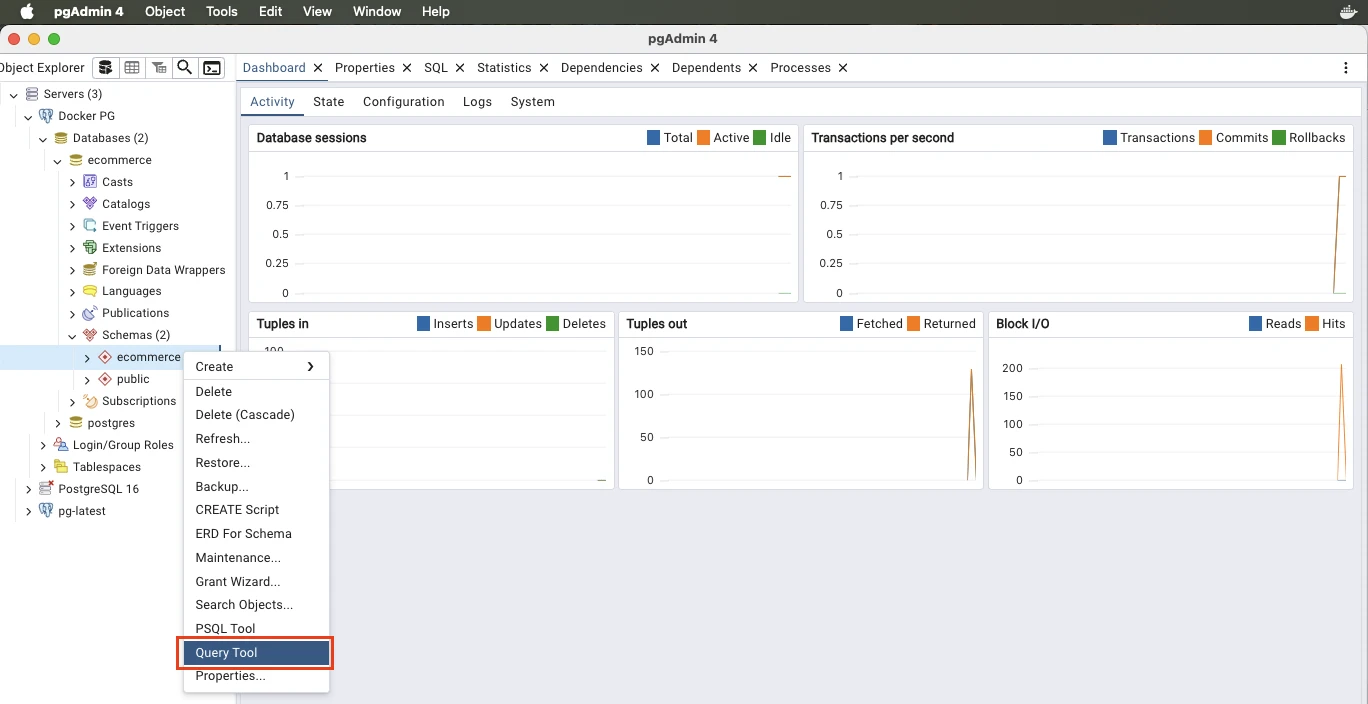Screen dimensions: 1368x704
Task: Select CREATE Script from context menu
Action: pyautogui.click(x=256, y=510)
